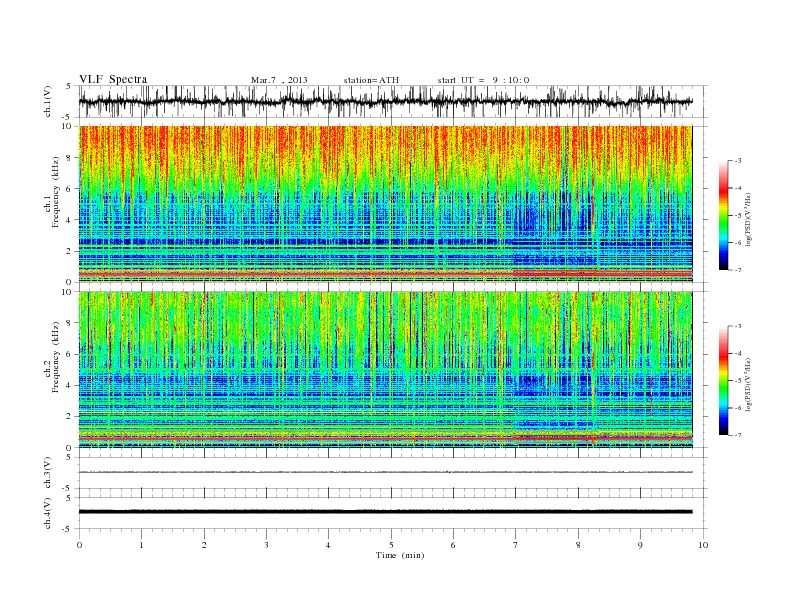This screenshot has height=612, width=792.
Task: Click time axis tick label "0"
Action: click(79, 545)
